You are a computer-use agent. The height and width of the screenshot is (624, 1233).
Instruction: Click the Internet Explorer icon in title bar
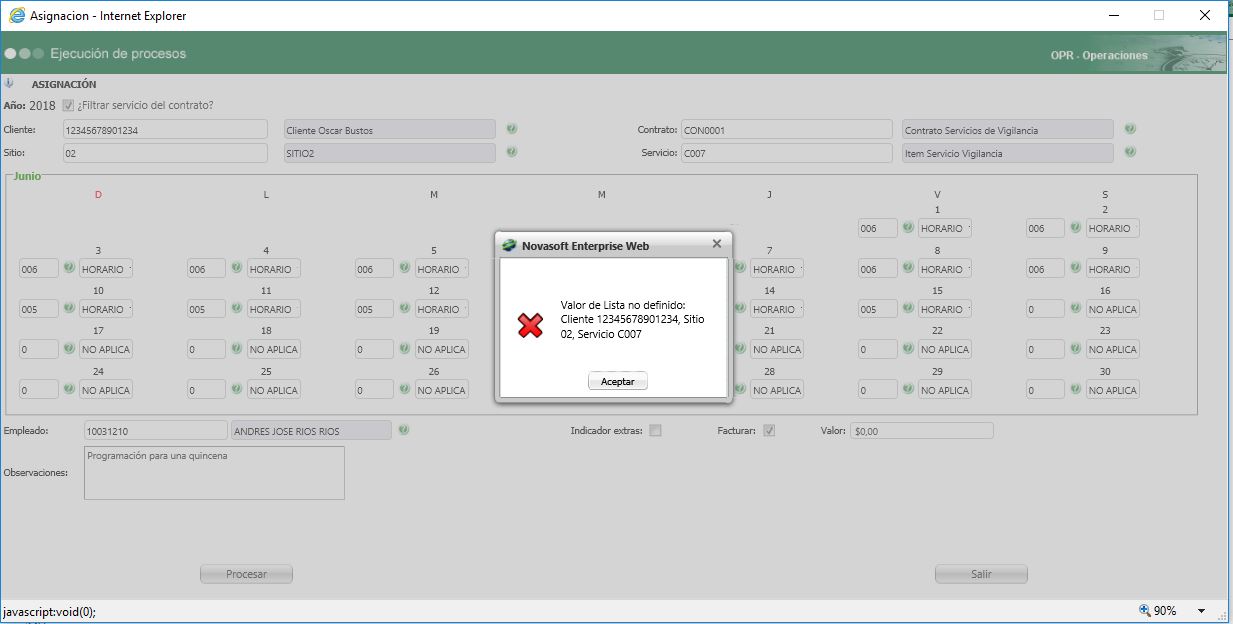(x=16, y=15)
